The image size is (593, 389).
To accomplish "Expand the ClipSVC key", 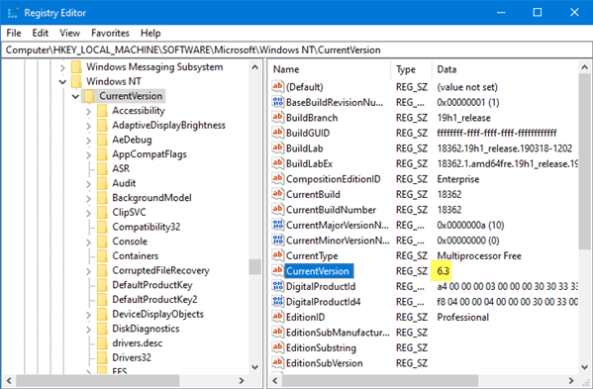I will click(x=88, y=213).
